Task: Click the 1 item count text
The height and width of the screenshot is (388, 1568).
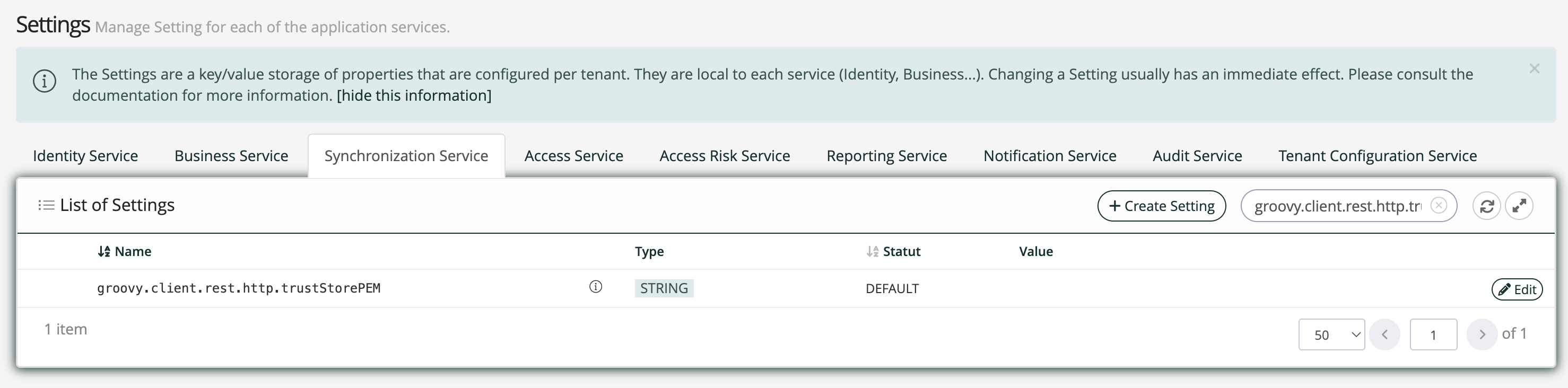Action: 66,329
